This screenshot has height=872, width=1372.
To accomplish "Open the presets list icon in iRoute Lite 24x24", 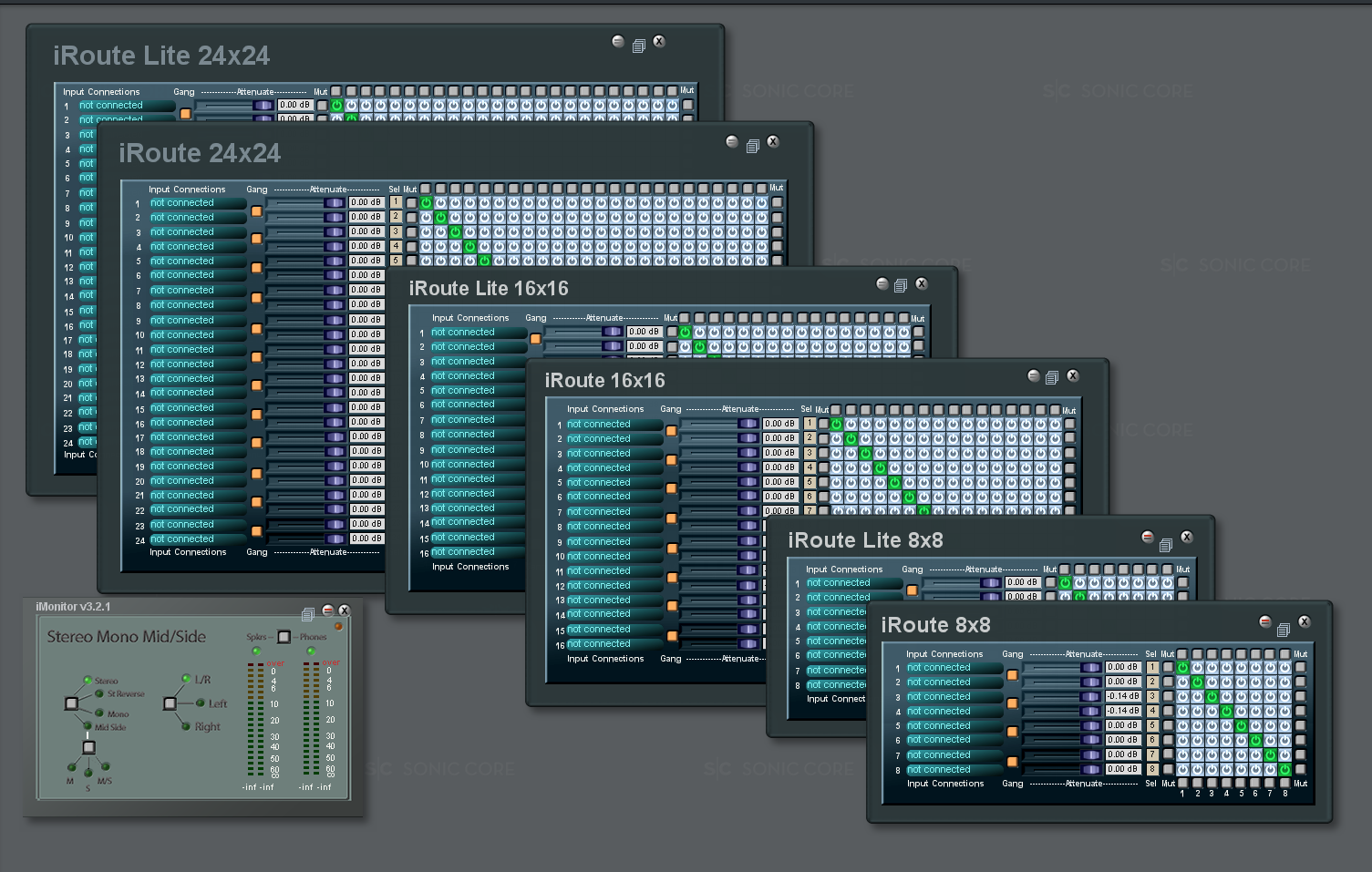I will (638, 46).
